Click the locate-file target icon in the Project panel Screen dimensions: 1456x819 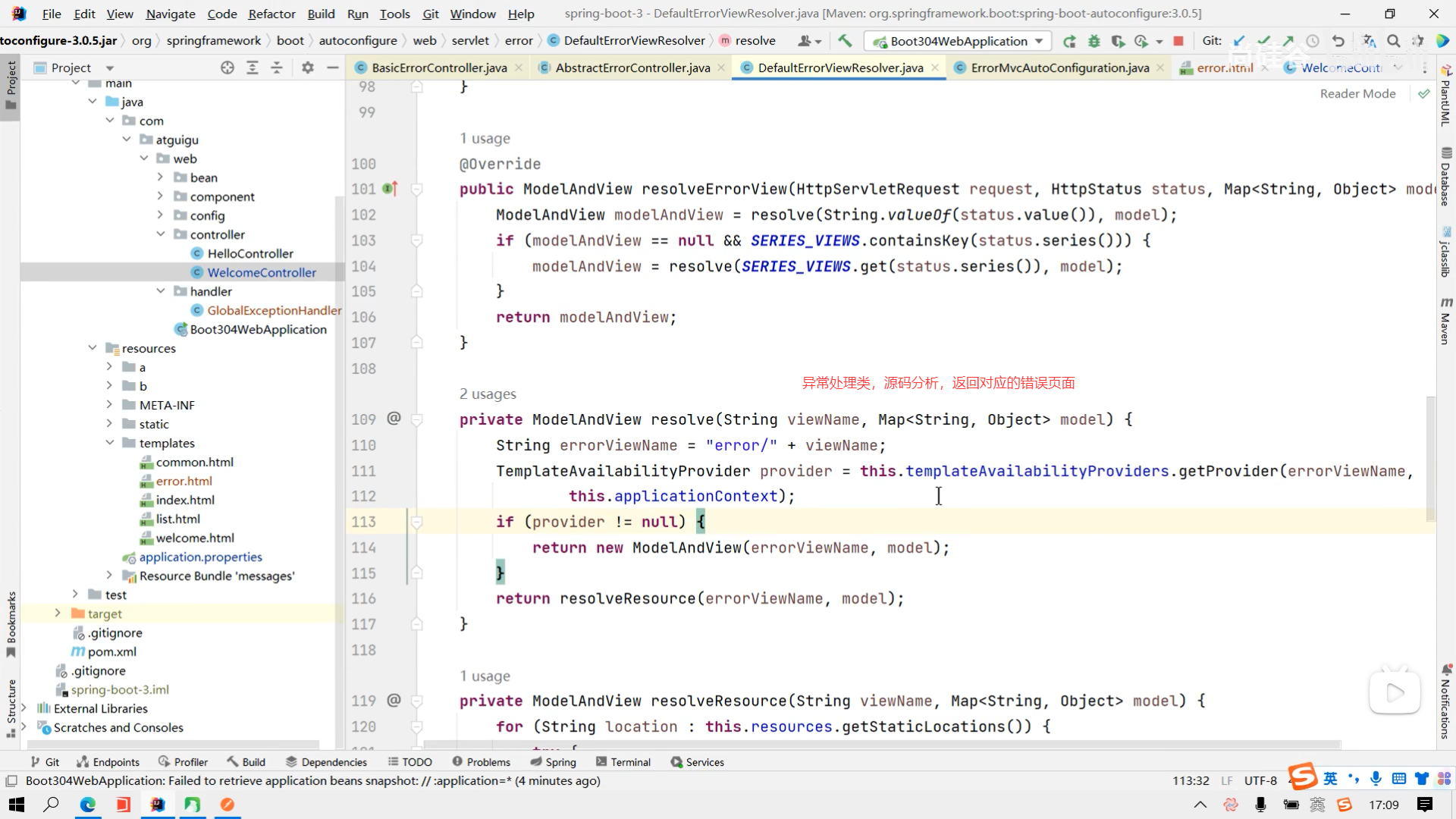coord(227,67)
